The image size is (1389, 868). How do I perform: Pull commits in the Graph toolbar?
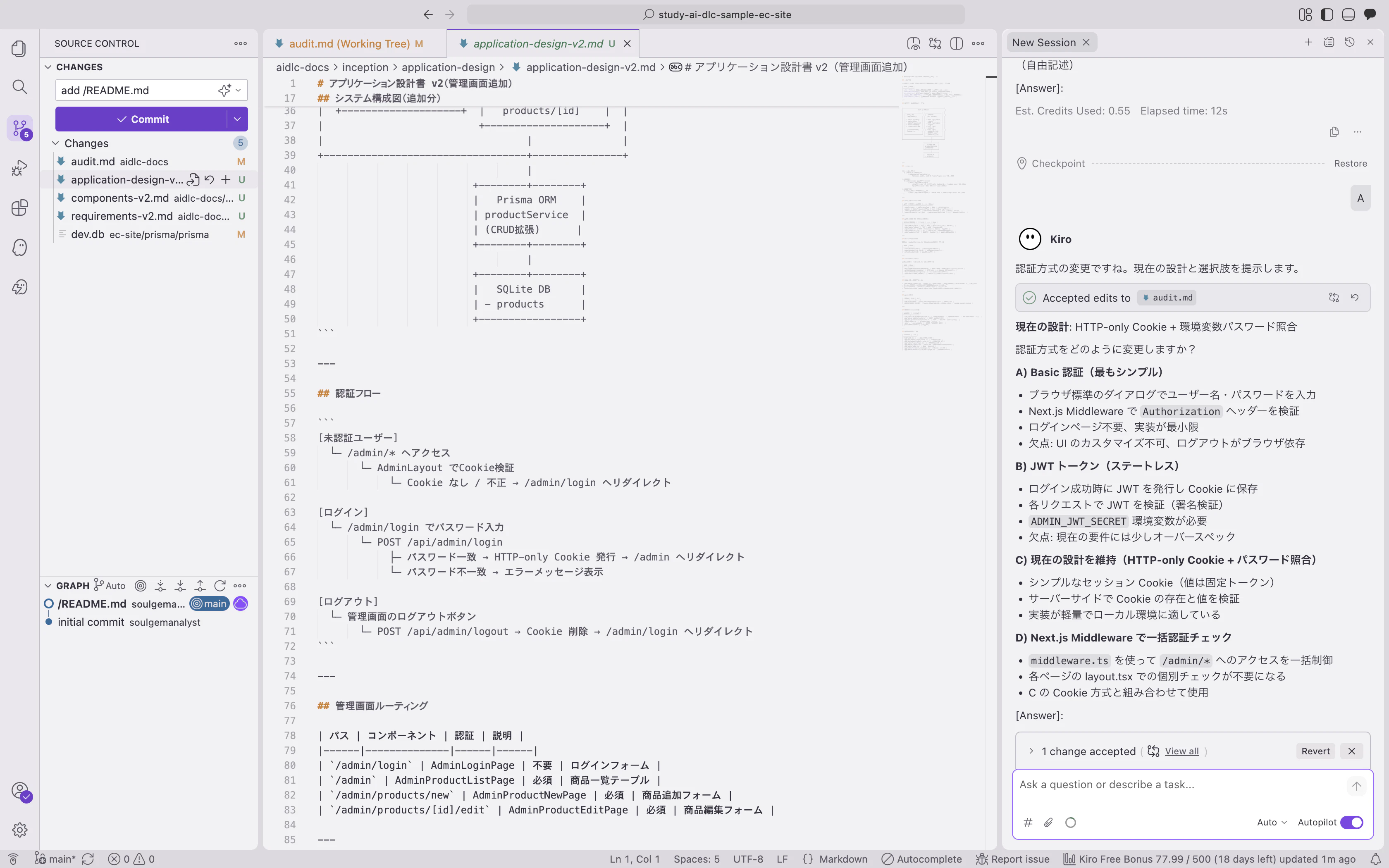coord(180,586)
